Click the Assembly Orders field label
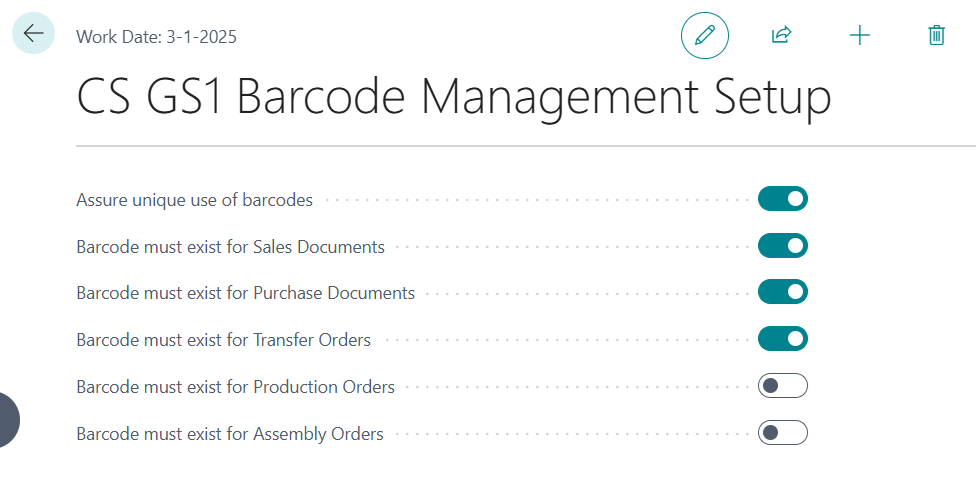 (x=229, y=434)
